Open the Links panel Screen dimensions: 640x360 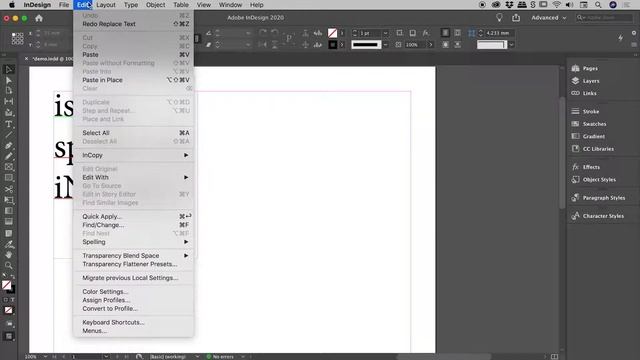[584, 93]
